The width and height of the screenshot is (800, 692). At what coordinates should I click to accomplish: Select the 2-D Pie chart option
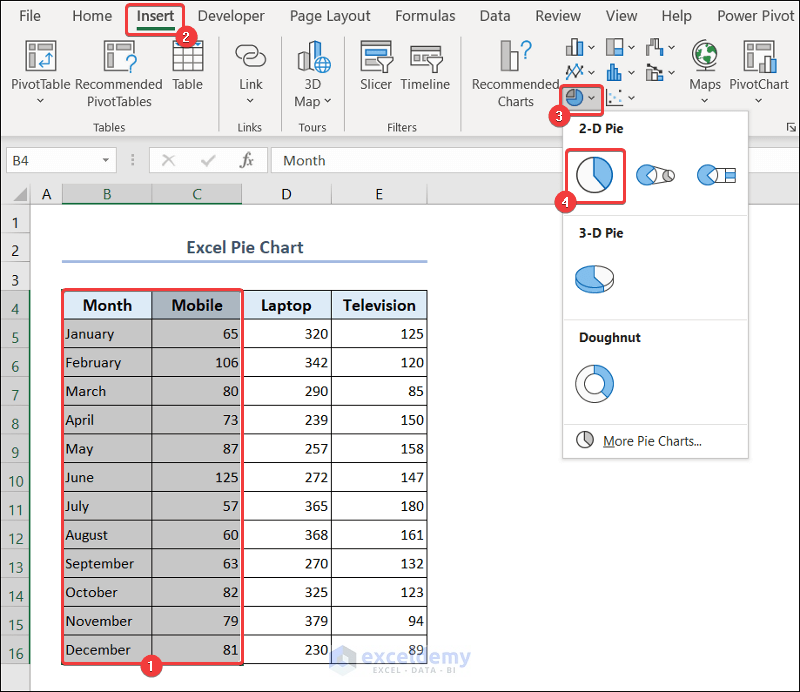coord(595,174)
